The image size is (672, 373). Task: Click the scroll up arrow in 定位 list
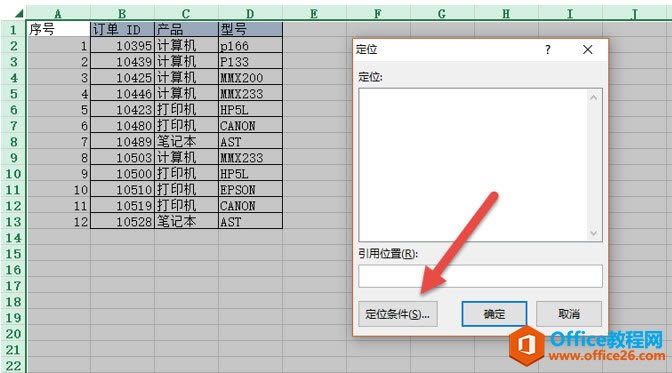pyautogui.click(x=594, y=98)
